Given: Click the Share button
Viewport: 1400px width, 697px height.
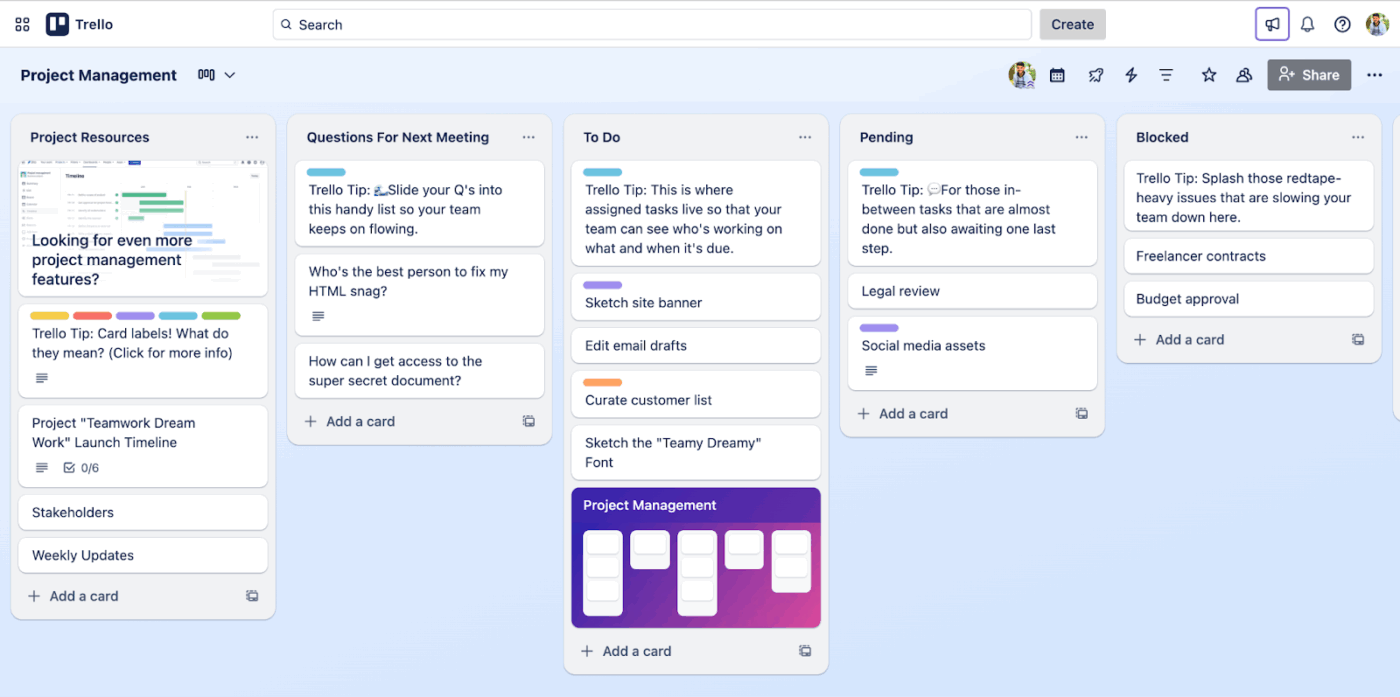Looking at the screenshot, I should click(x=1309, y=74).
